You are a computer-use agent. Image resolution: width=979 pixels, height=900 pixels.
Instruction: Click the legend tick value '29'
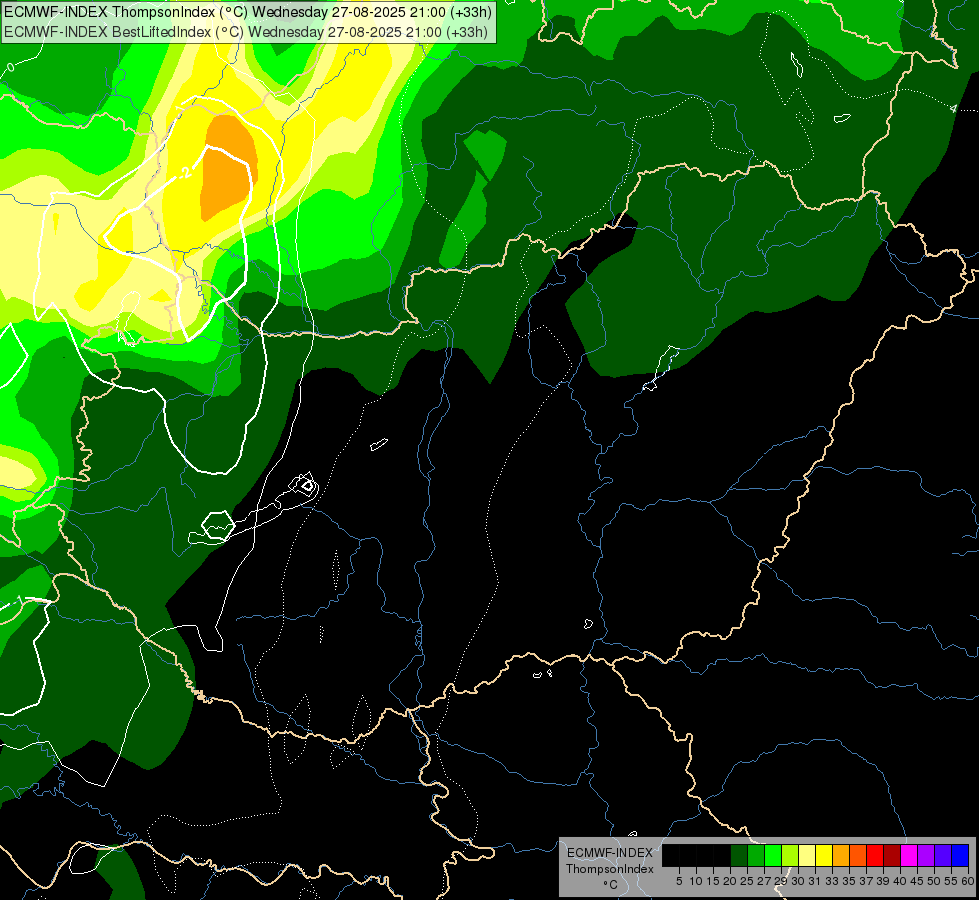[780, 881]
